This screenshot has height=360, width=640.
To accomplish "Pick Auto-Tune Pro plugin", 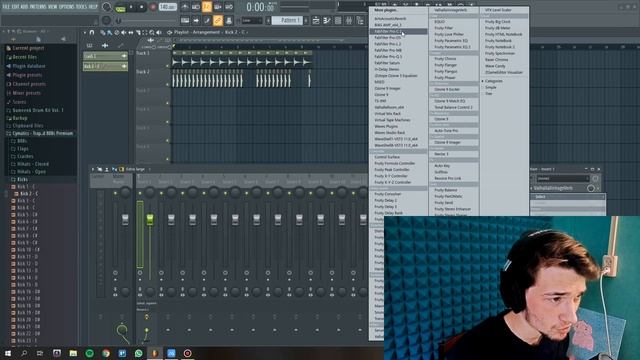I will (446, 131).
